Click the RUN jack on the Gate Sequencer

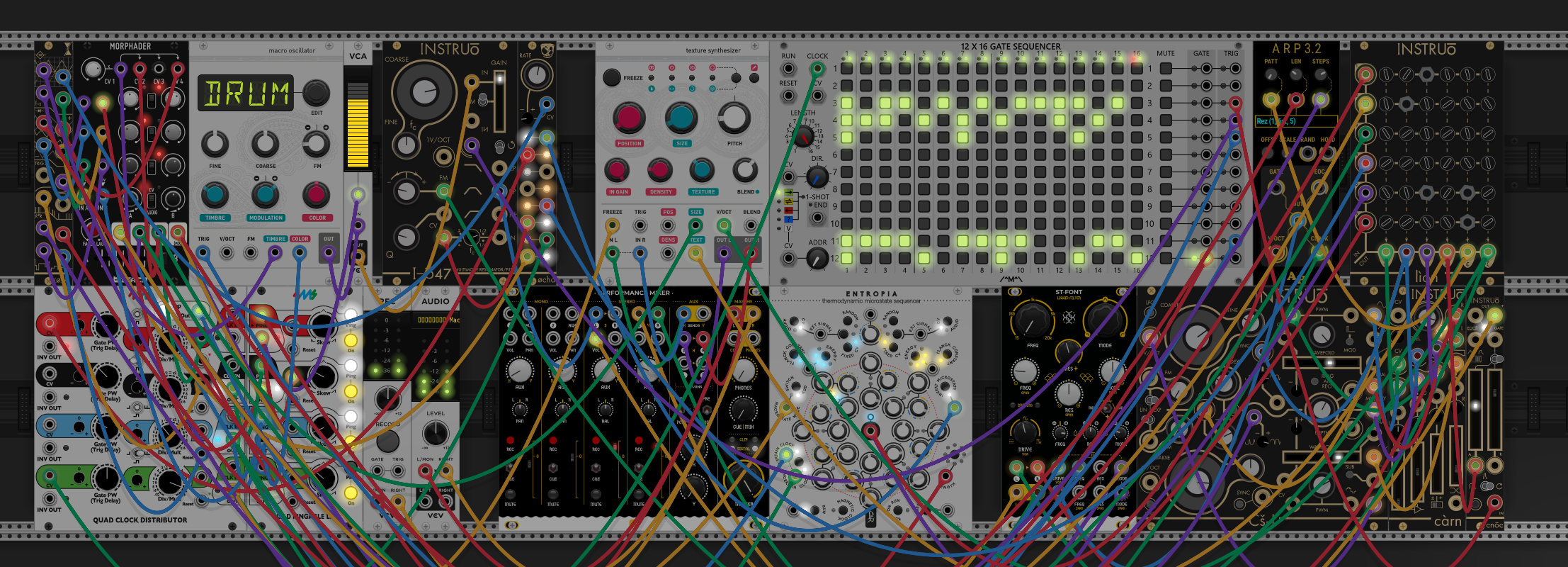click(x=788, y=69)
